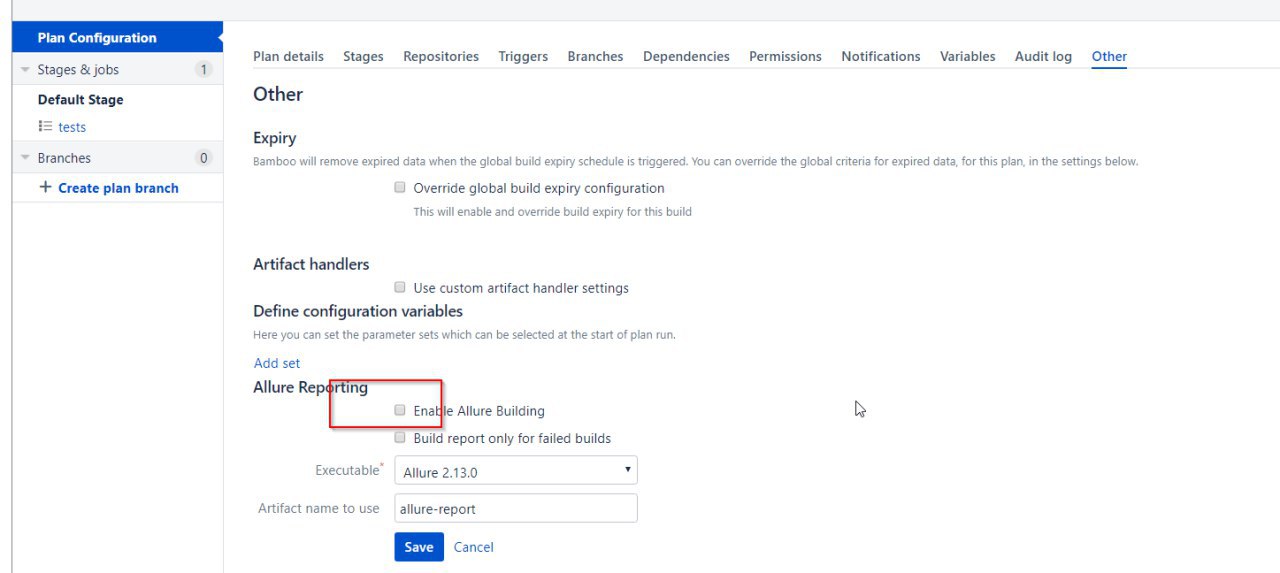Open the Audit log tab

1043,57
